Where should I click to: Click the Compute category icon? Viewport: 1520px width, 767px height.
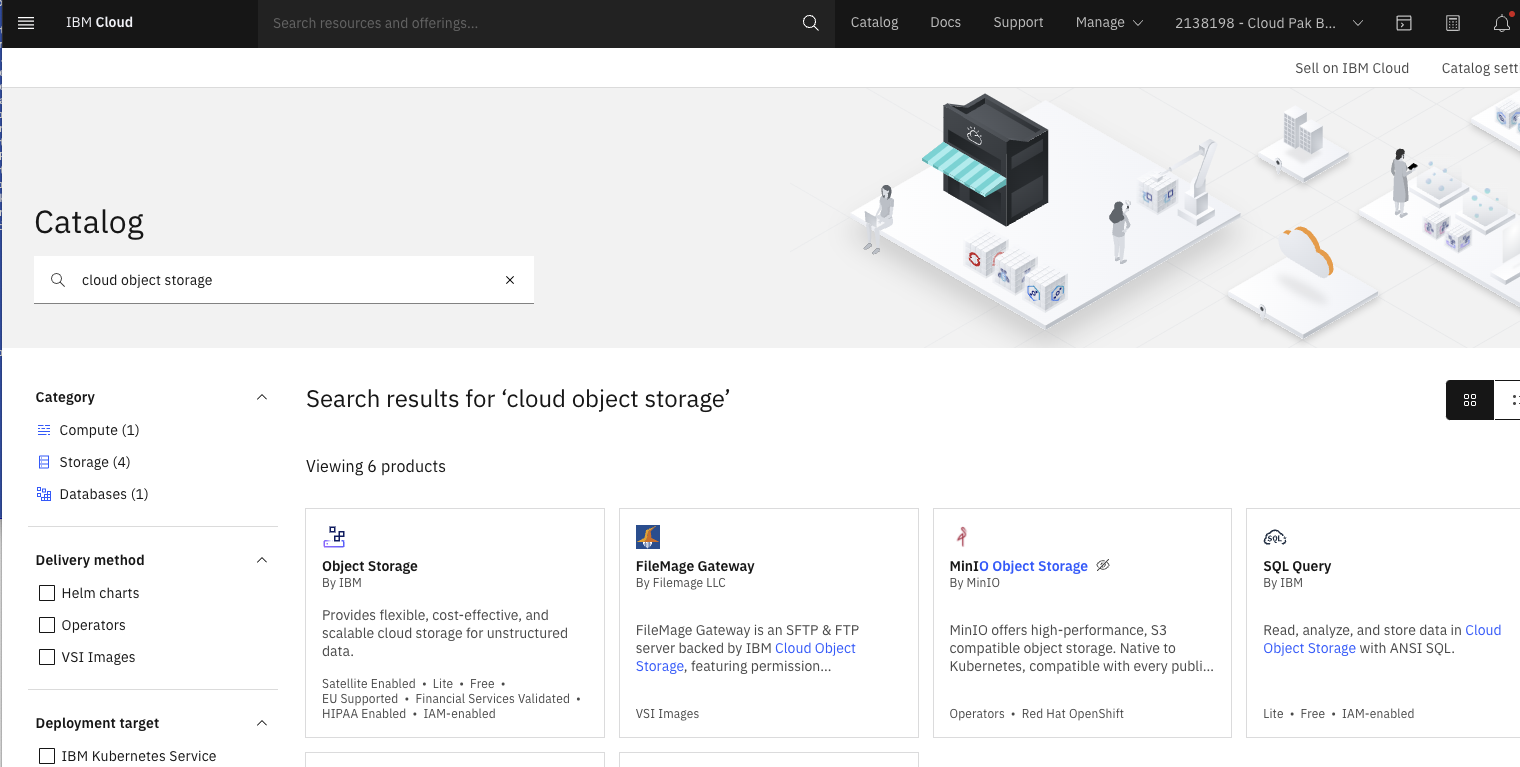pyautogui.click(x=44, y=430)
